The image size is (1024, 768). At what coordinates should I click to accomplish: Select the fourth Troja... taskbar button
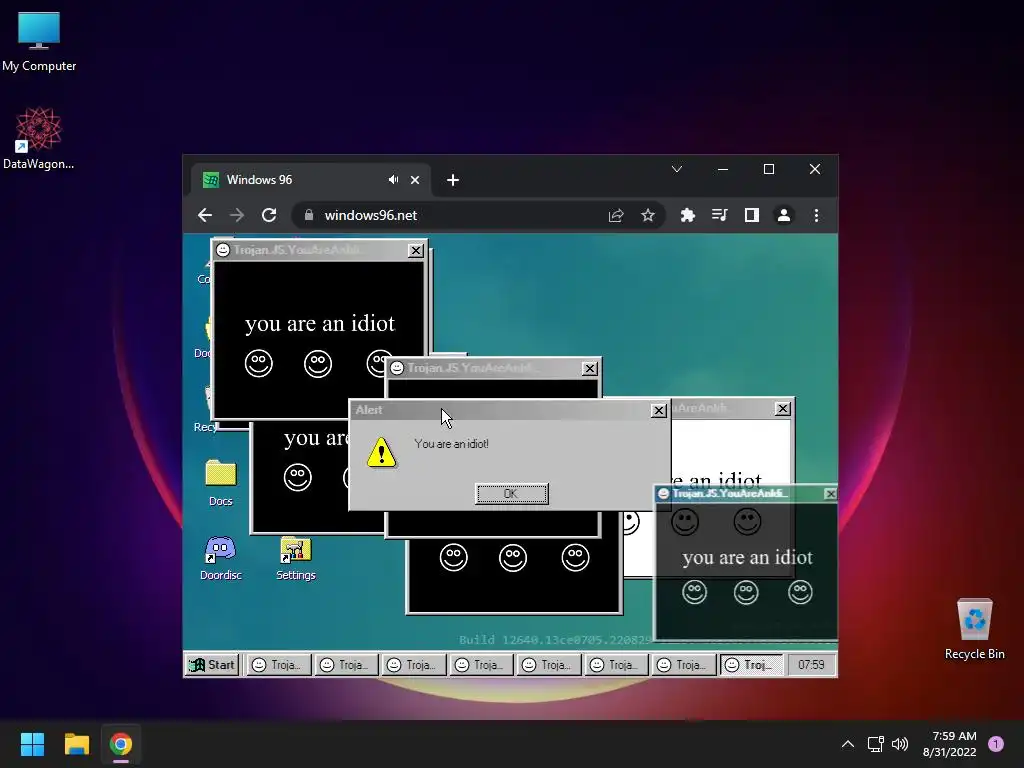[480, 665]
